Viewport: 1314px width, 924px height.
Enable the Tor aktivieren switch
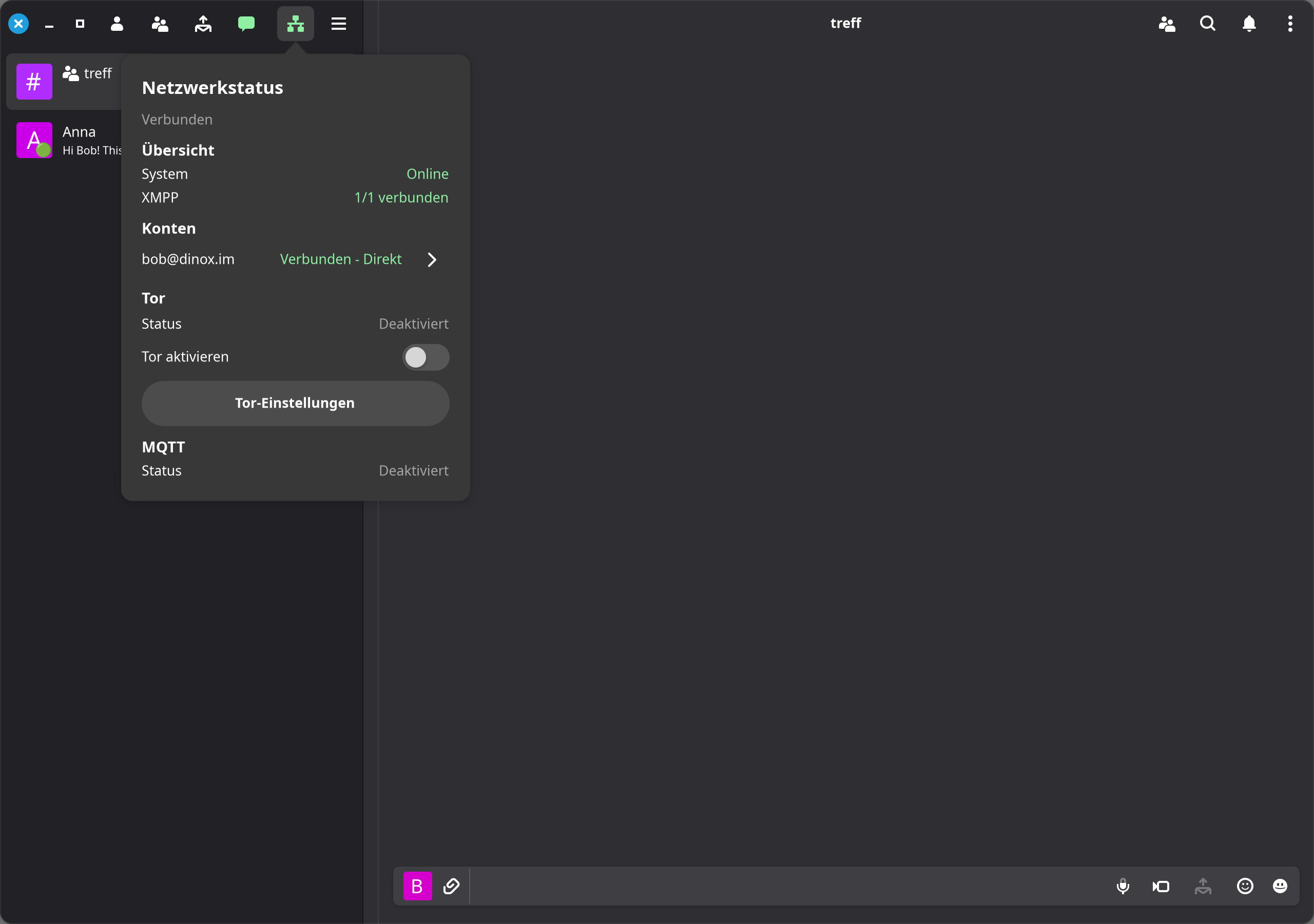point(426,357)
